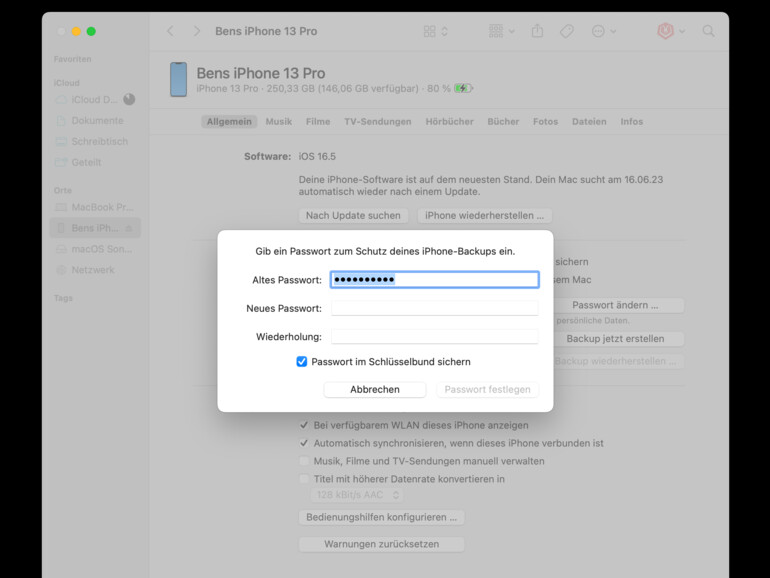Click the iPhone device icon in header
This screenshot has height=578, width=770.
pyautogui.click(x=178, y=79)
